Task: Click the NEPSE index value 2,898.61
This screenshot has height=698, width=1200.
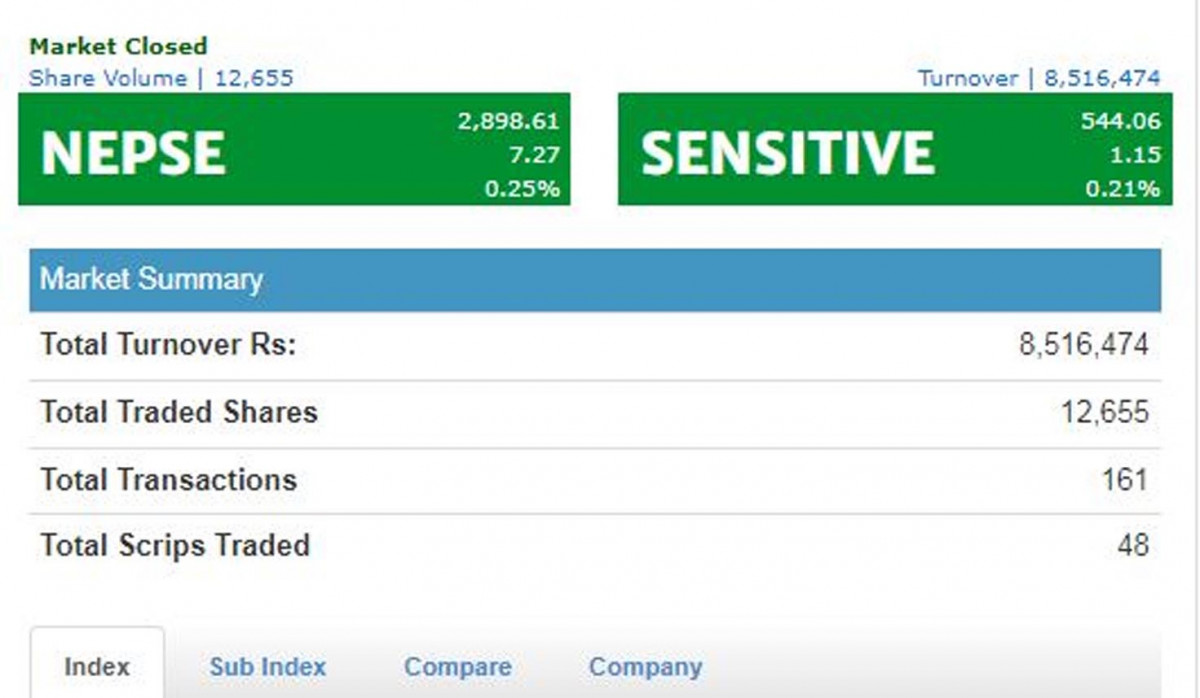Action: point(508,122)
